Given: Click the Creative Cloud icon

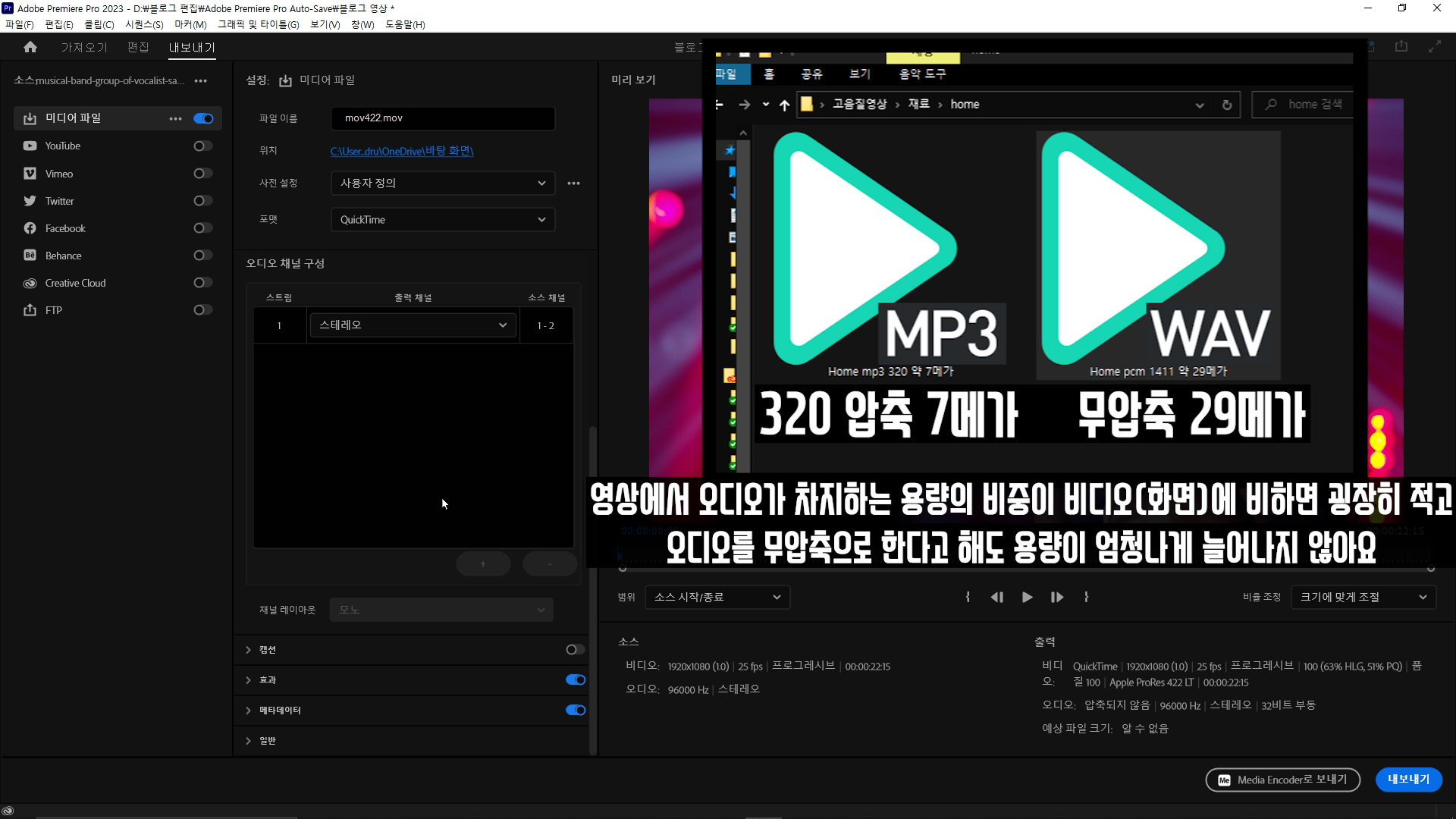Looking at the screenshot, I should (x=30, y=283).
